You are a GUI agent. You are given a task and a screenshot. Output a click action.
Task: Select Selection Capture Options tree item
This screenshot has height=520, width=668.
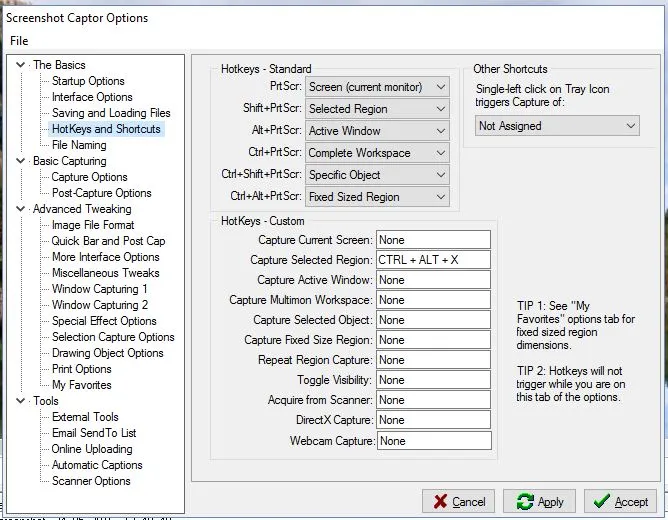pyautogui.click(x=113, y=337)
